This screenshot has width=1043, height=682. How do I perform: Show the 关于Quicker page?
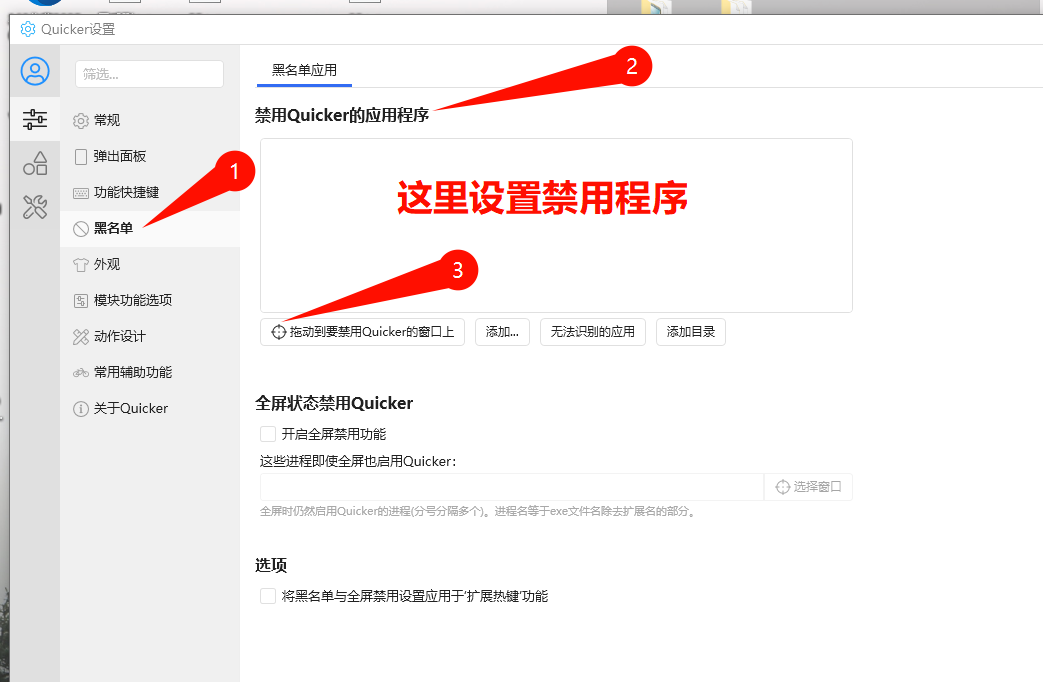150,408
